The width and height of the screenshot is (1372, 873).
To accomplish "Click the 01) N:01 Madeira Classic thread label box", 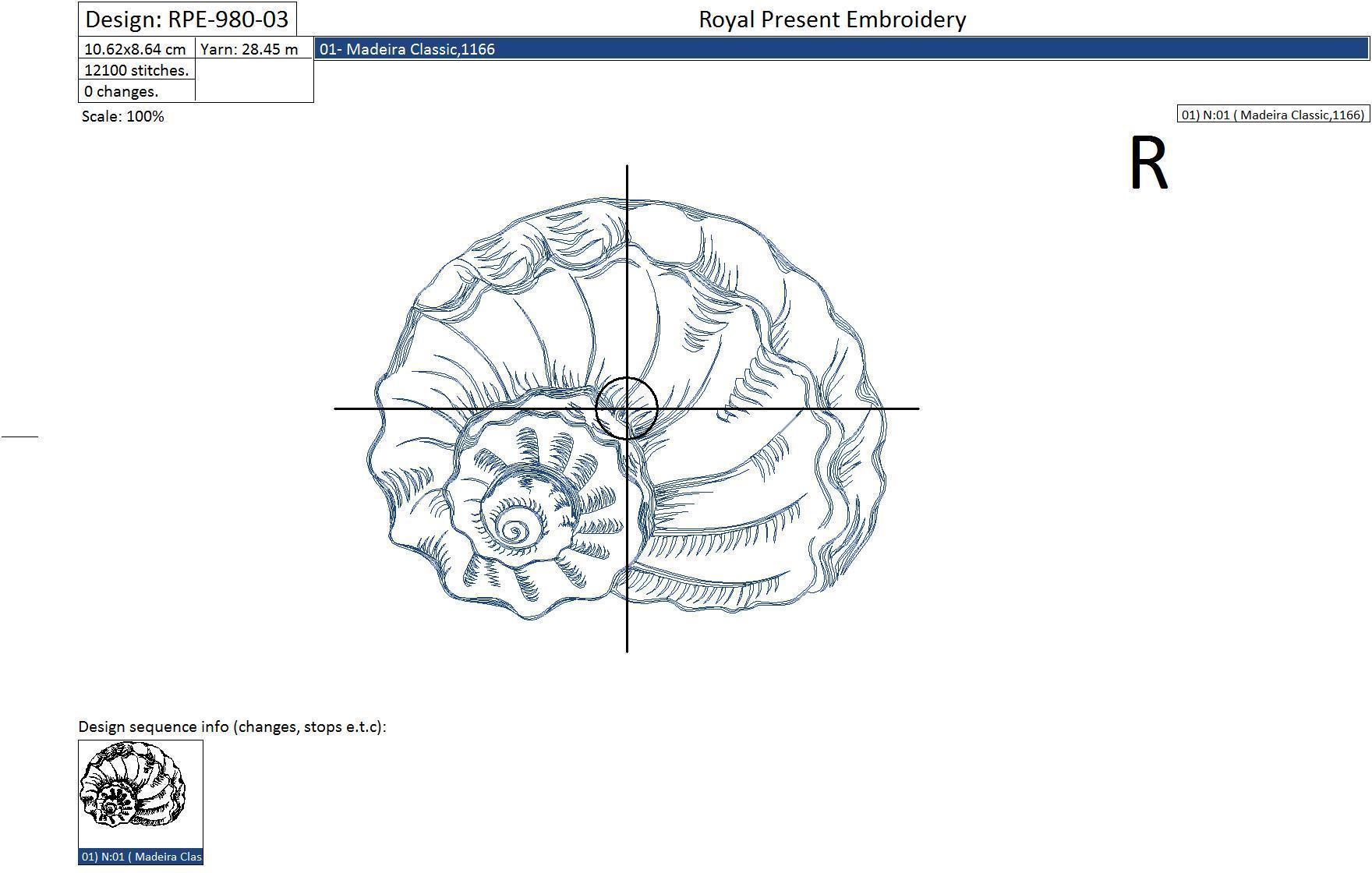I will 1272,115.
